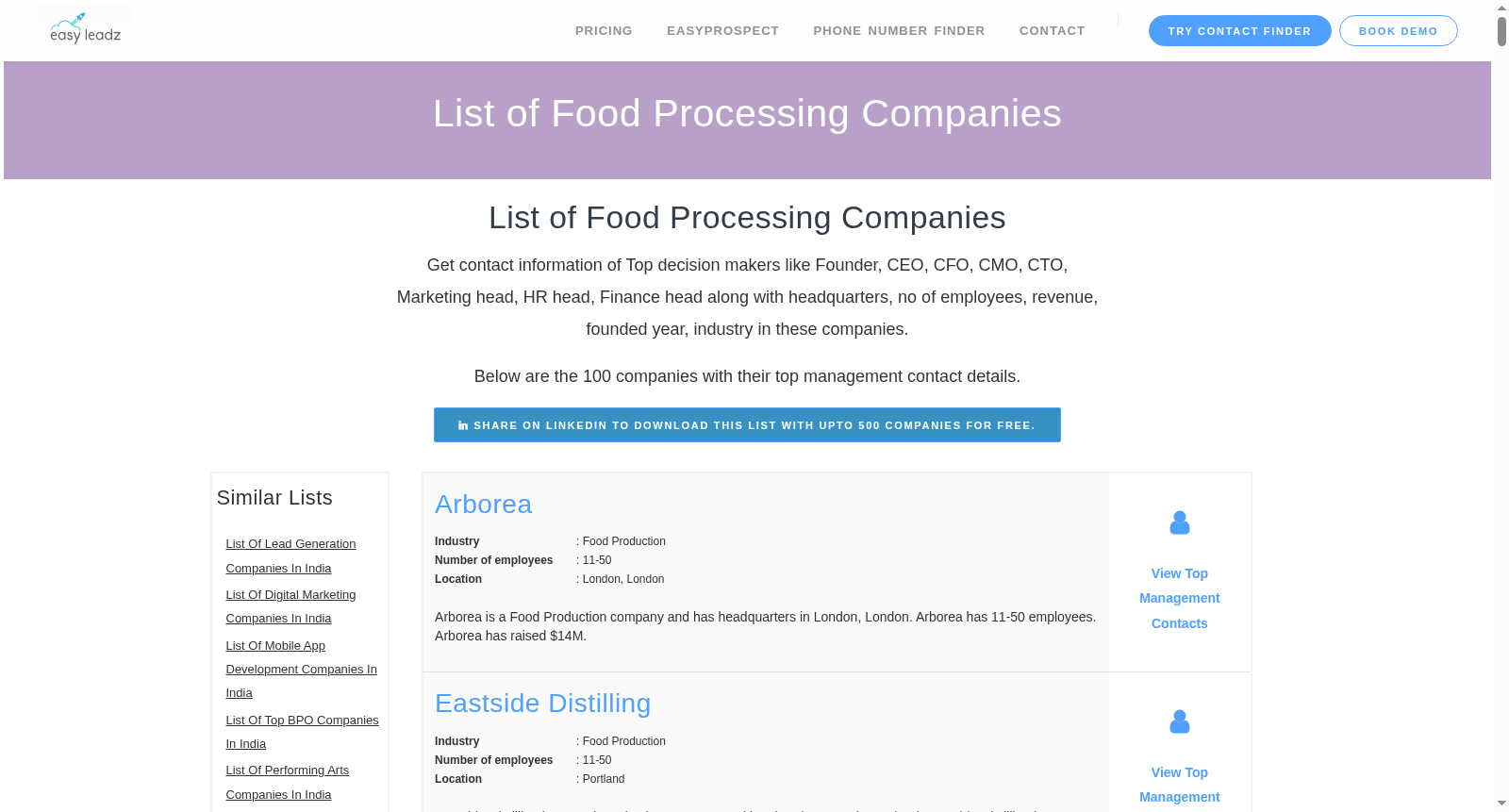Click the LinkedIn icon on the share banner
This screenshot has width=1509, height=812.
tap(463, 425)
